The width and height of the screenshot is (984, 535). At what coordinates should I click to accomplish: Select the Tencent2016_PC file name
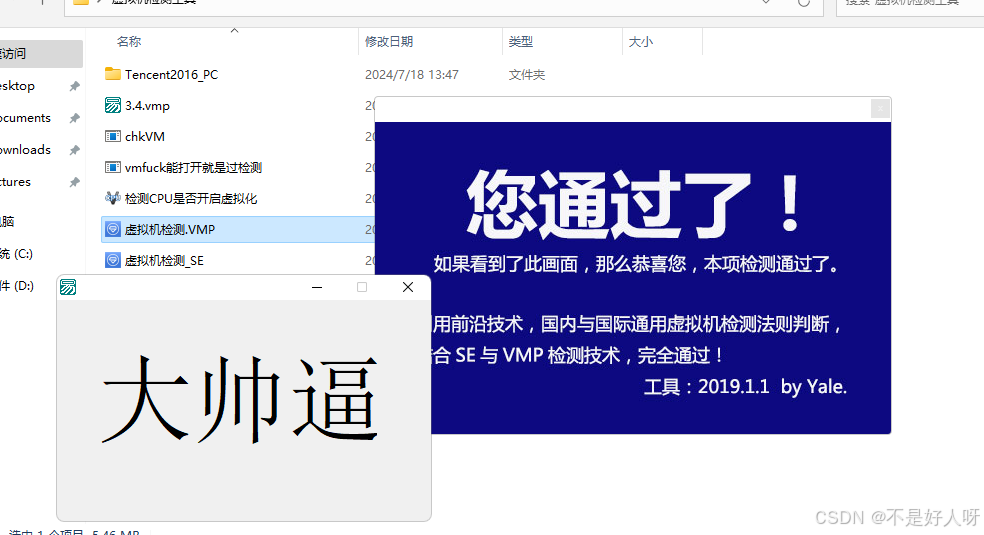pos(171,75)
